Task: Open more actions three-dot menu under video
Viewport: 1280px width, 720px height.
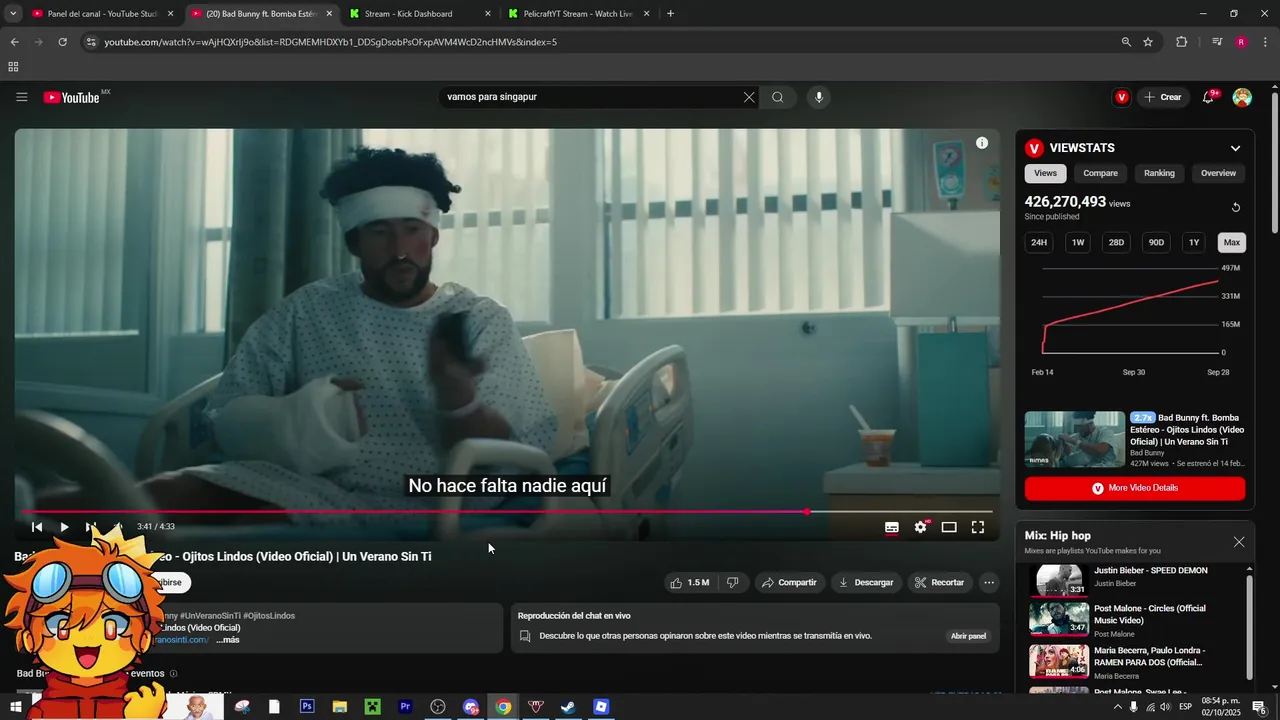Action: pos(989,582)
